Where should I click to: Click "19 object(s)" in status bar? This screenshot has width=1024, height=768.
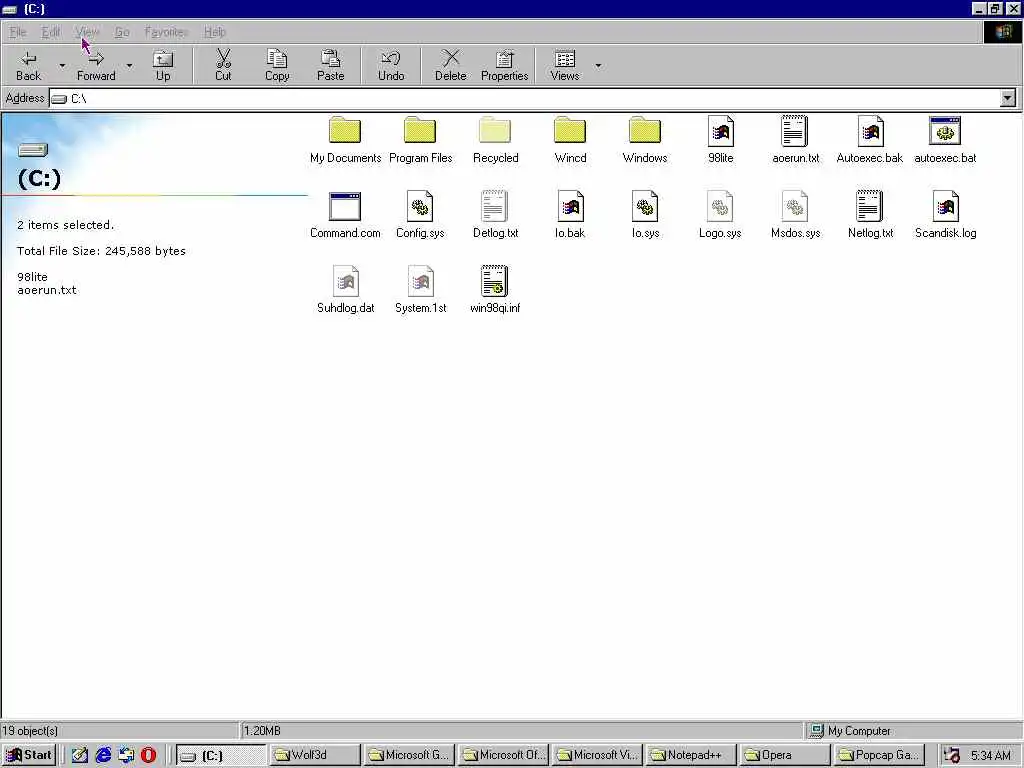pos(30,731)
